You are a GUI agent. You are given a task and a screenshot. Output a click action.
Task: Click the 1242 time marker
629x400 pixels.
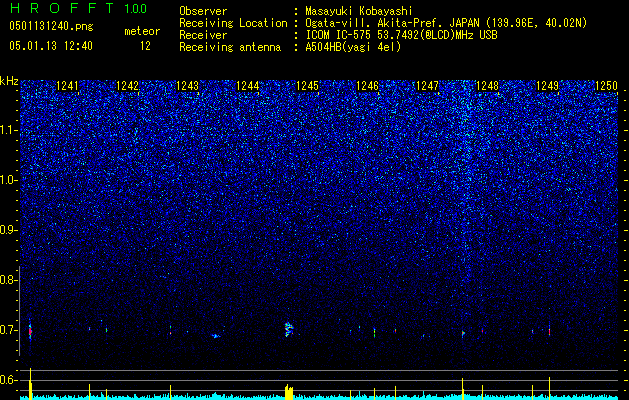tap(127, 86)
